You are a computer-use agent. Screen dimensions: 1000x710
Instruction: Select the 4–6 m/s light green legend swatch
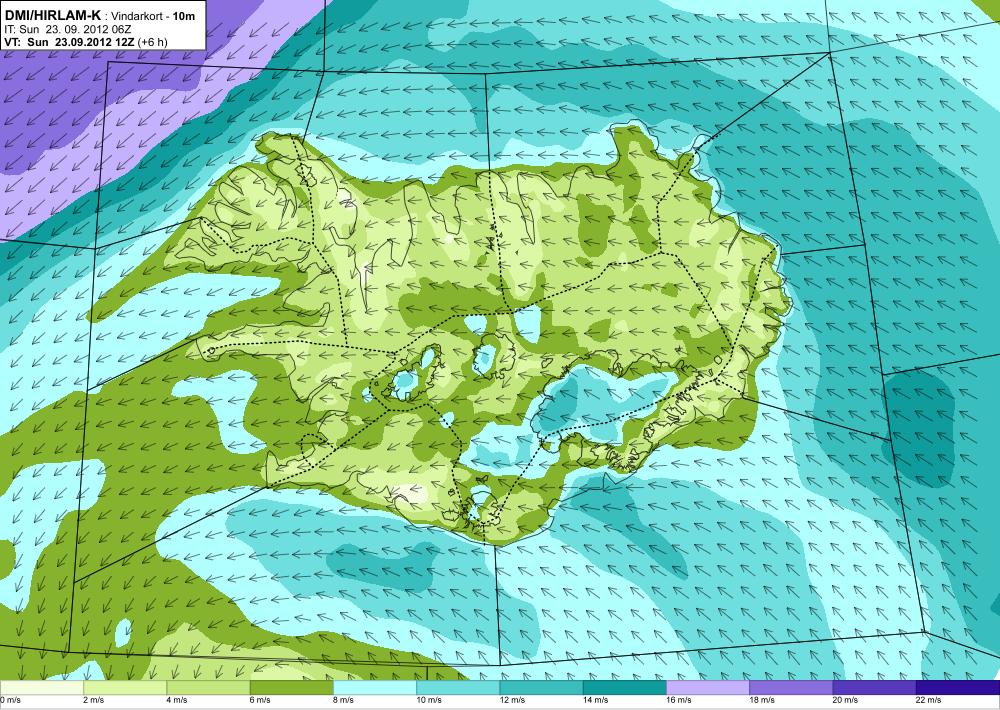click(x=208, y=688)
